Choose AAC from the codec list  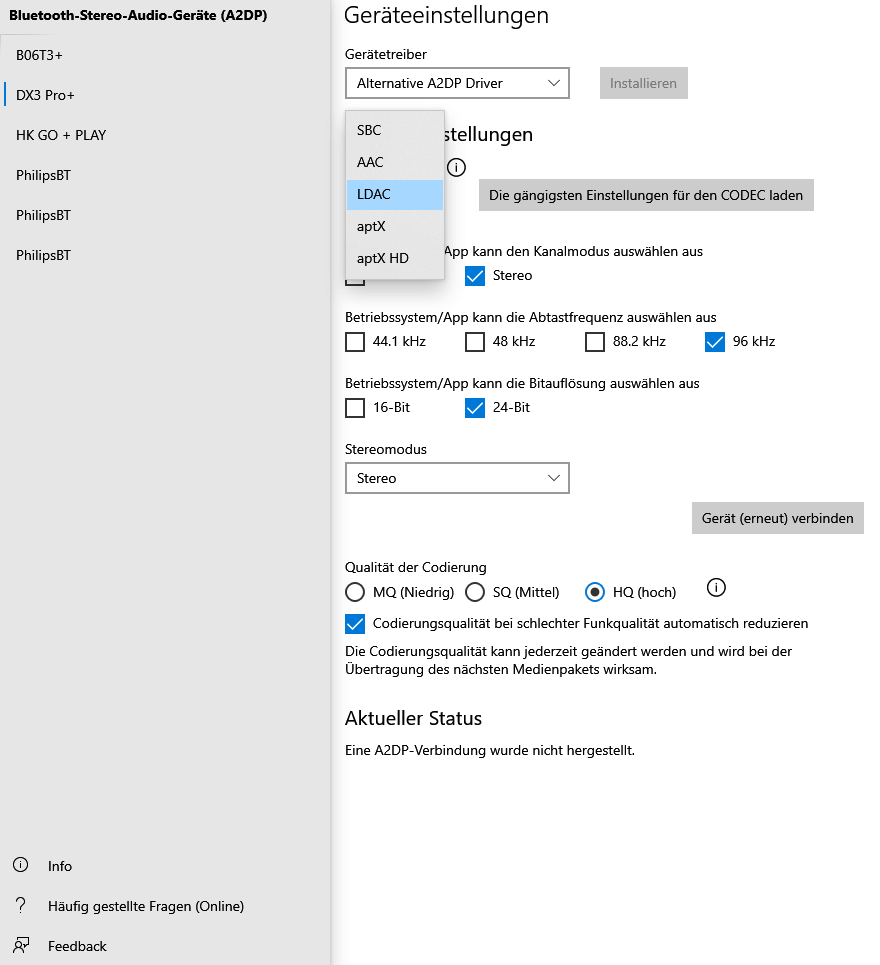tap(395, 162)
